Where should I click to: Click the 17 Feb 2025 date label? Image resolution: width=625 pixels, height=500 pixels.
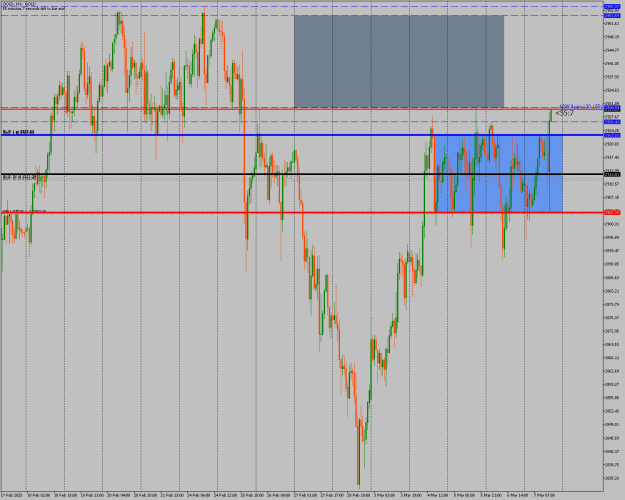click(x=10, y=495)
